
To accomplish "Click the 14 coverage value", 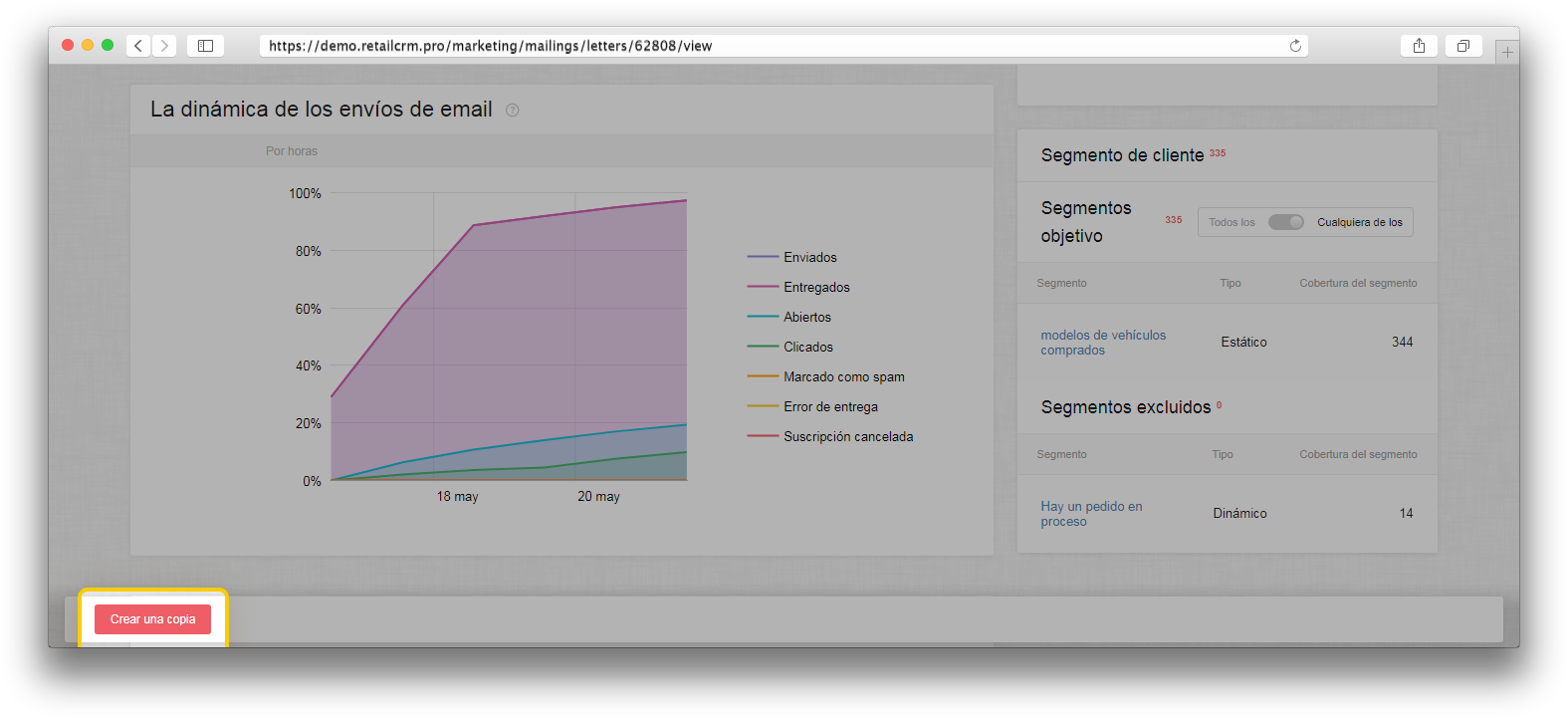I will (1406, 514).
